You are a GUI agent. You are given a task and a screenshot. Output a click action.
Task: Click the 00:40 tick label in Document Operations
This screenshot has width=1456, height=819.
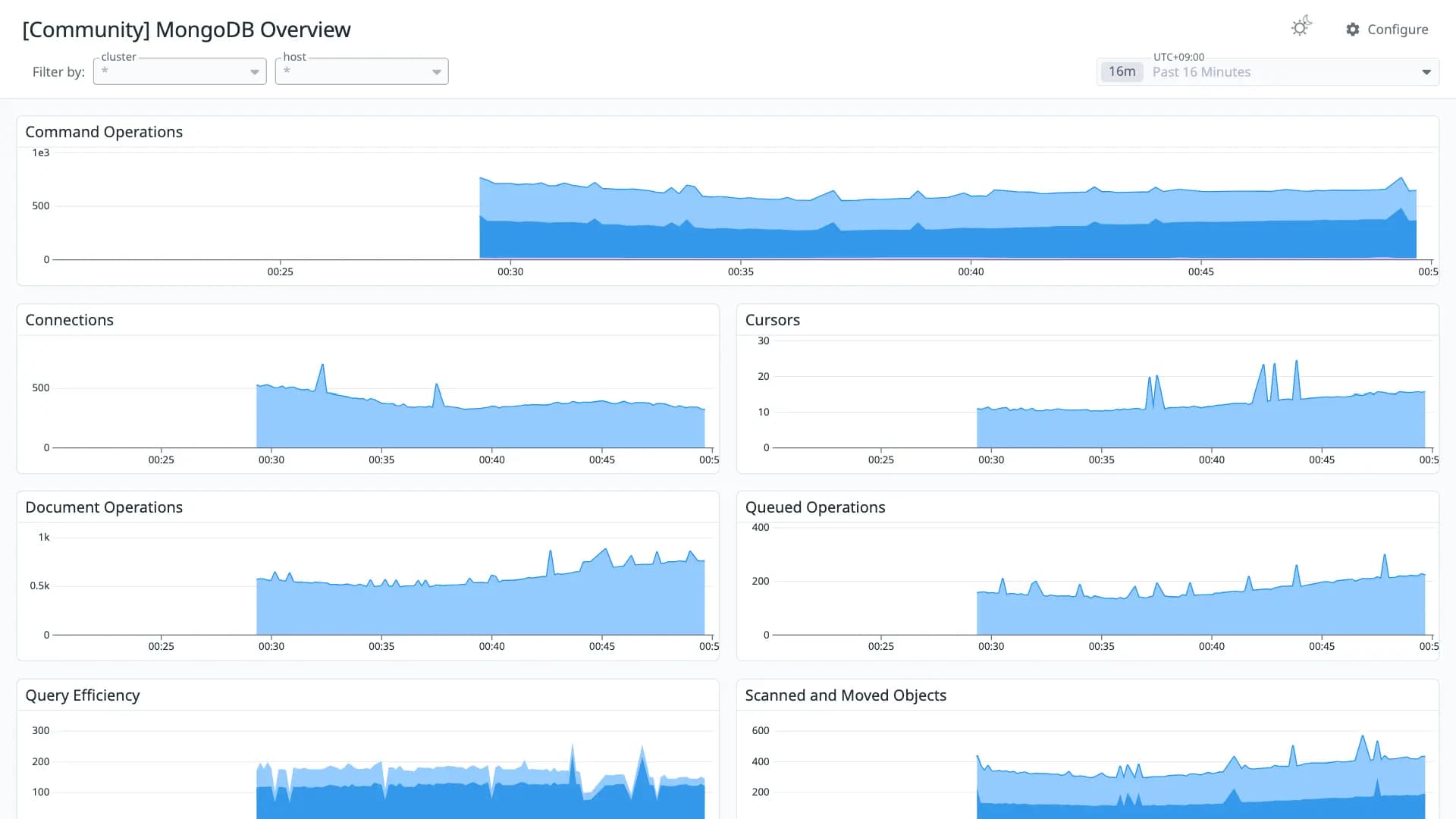(x=491, y=647)
